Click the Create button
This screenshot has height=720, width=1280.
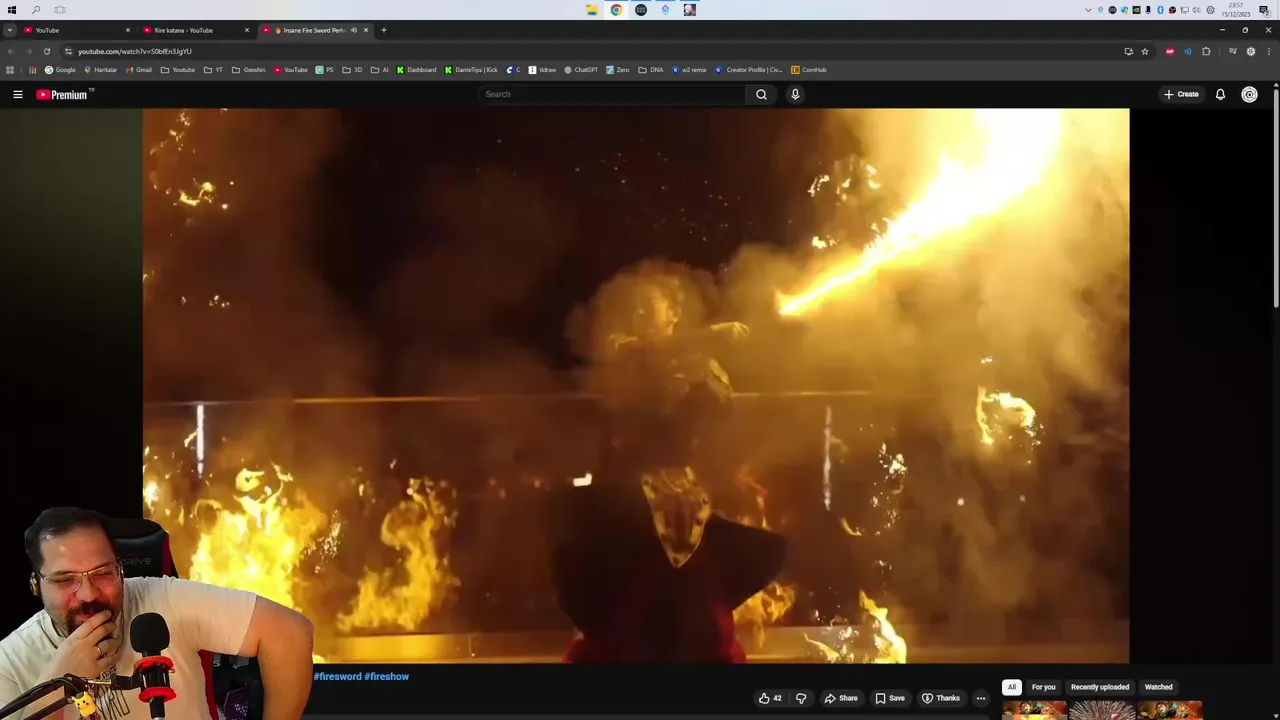click(1181, 94)
